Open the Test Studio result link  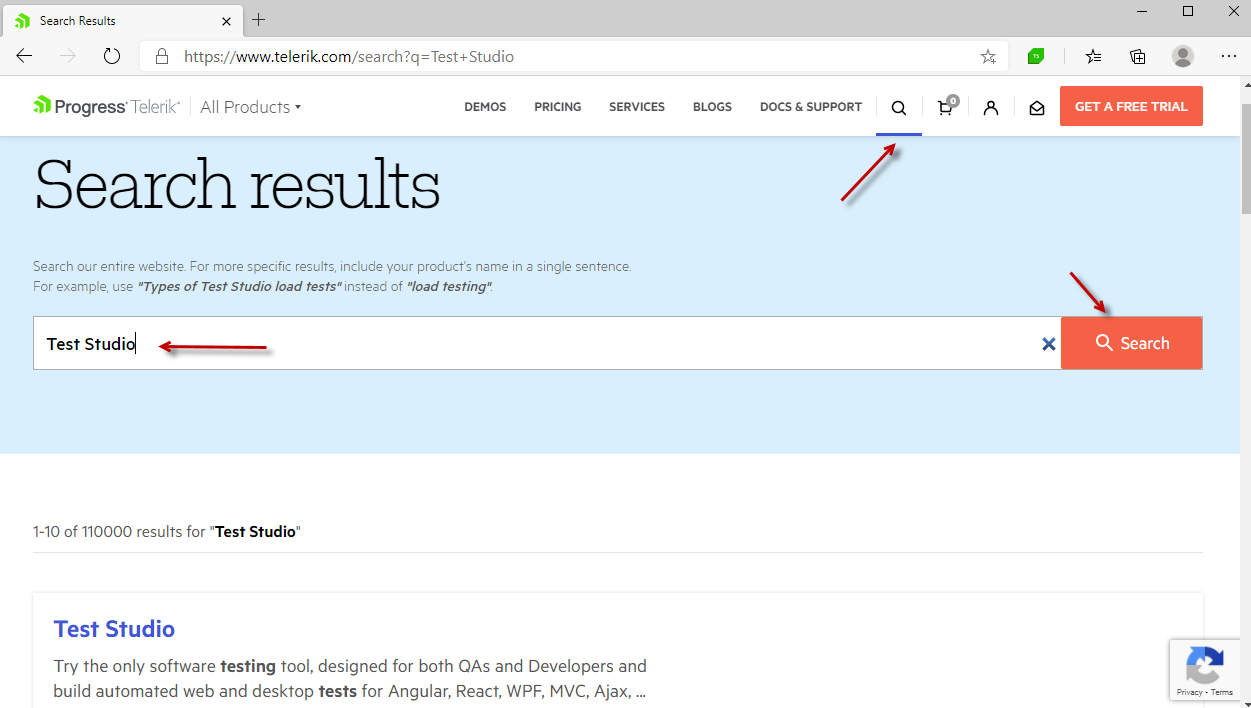114,629
